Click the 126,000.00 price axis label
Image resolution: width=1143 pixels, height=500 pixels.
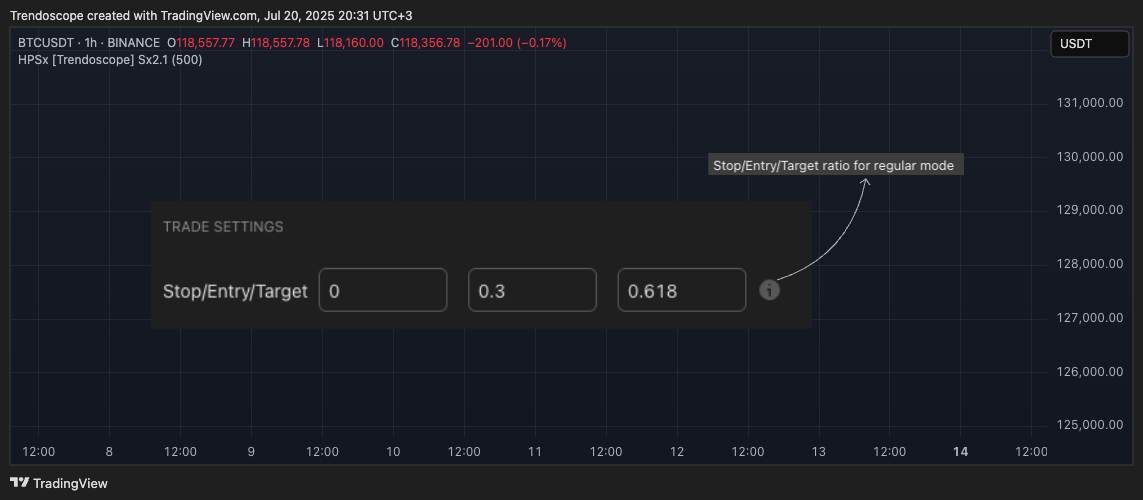(1090, 372)
